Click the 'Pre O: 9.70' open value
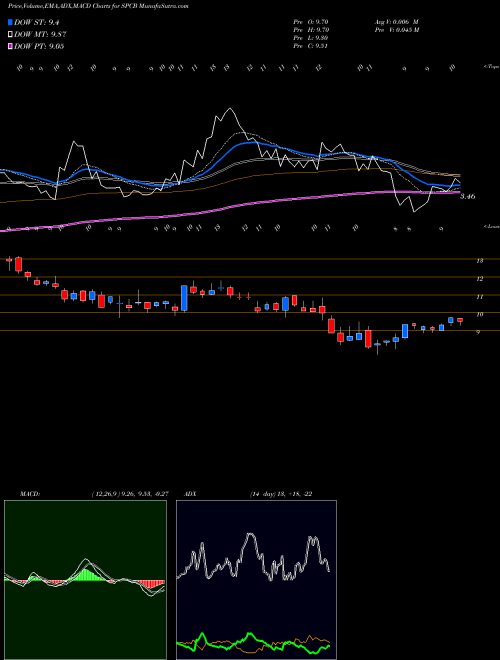This screenshot has width=500, height=660. click(311, 21)
